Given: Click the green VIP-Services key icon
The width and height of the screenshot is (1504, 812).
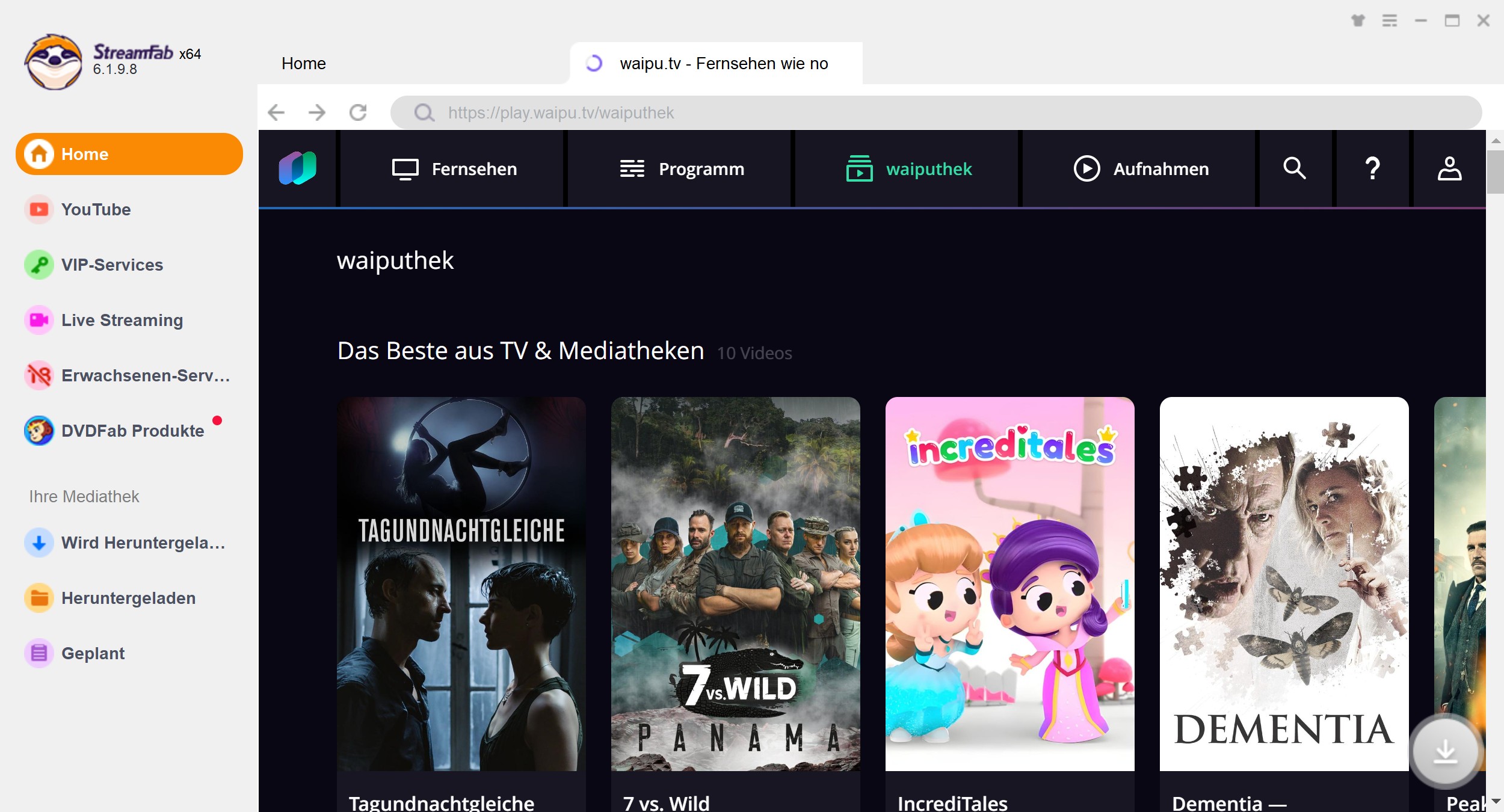Looking at the screenshot, I should (39, 265).
